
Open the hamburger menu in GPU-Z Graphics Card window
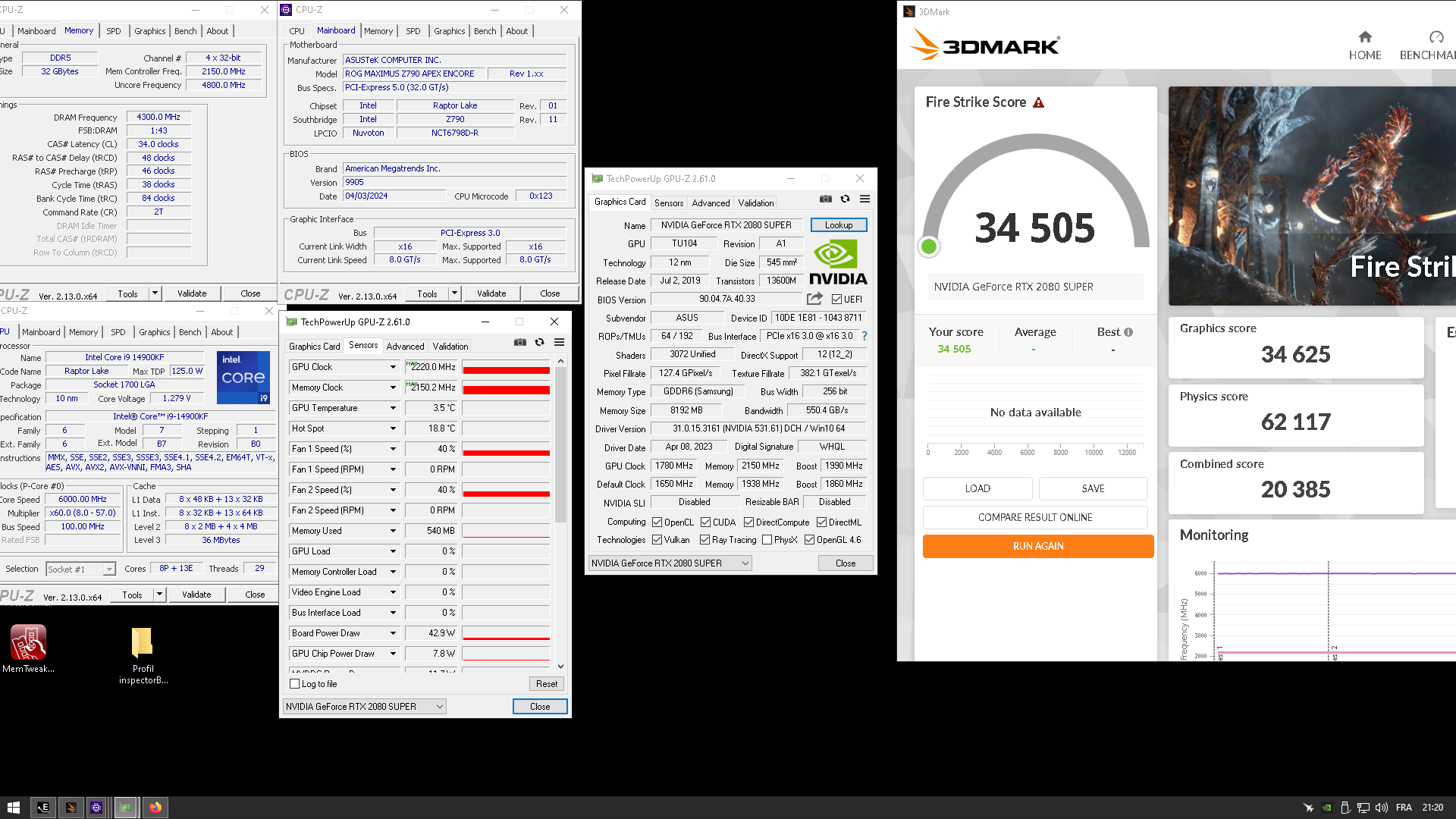coord(864,199)
